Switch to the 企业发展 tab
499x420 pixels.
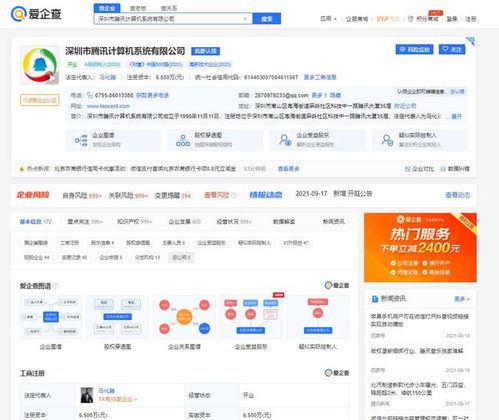185,222
